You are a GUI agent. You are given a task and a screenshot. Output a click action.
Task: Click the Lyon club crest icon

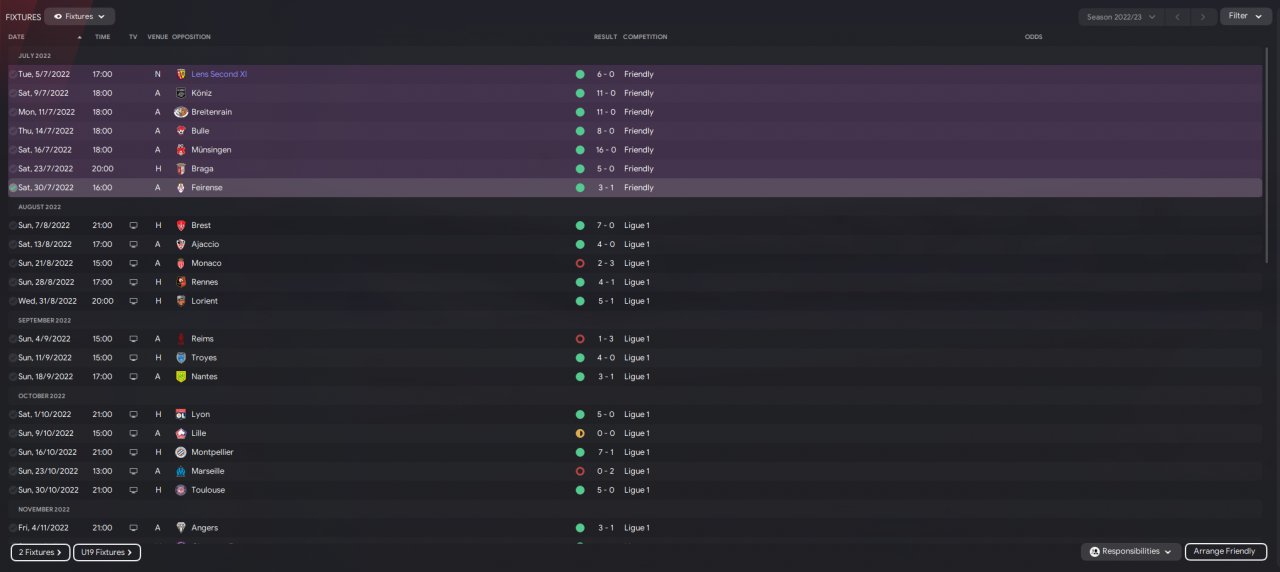[181, 414]
